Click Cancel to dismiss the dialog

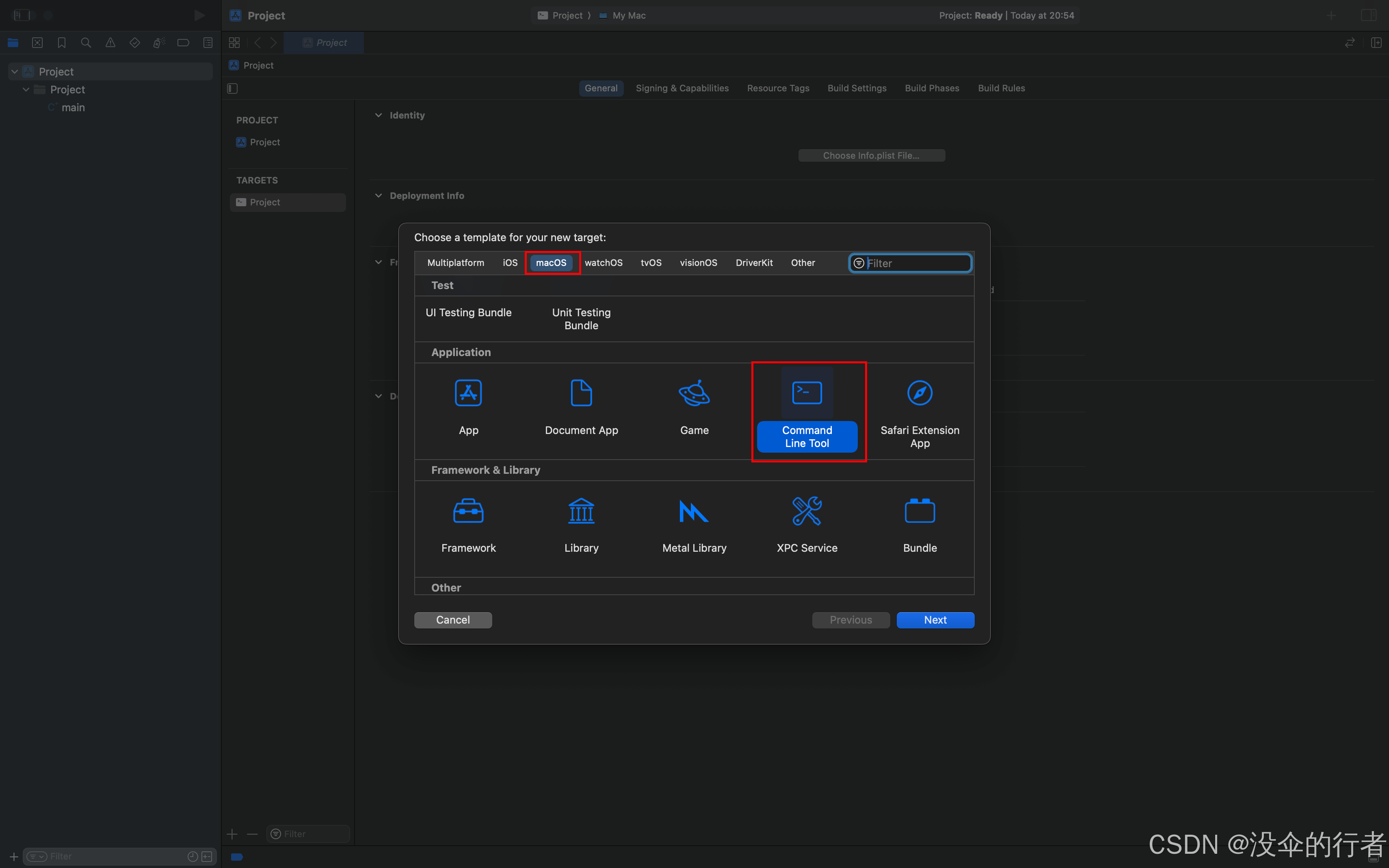452,619
